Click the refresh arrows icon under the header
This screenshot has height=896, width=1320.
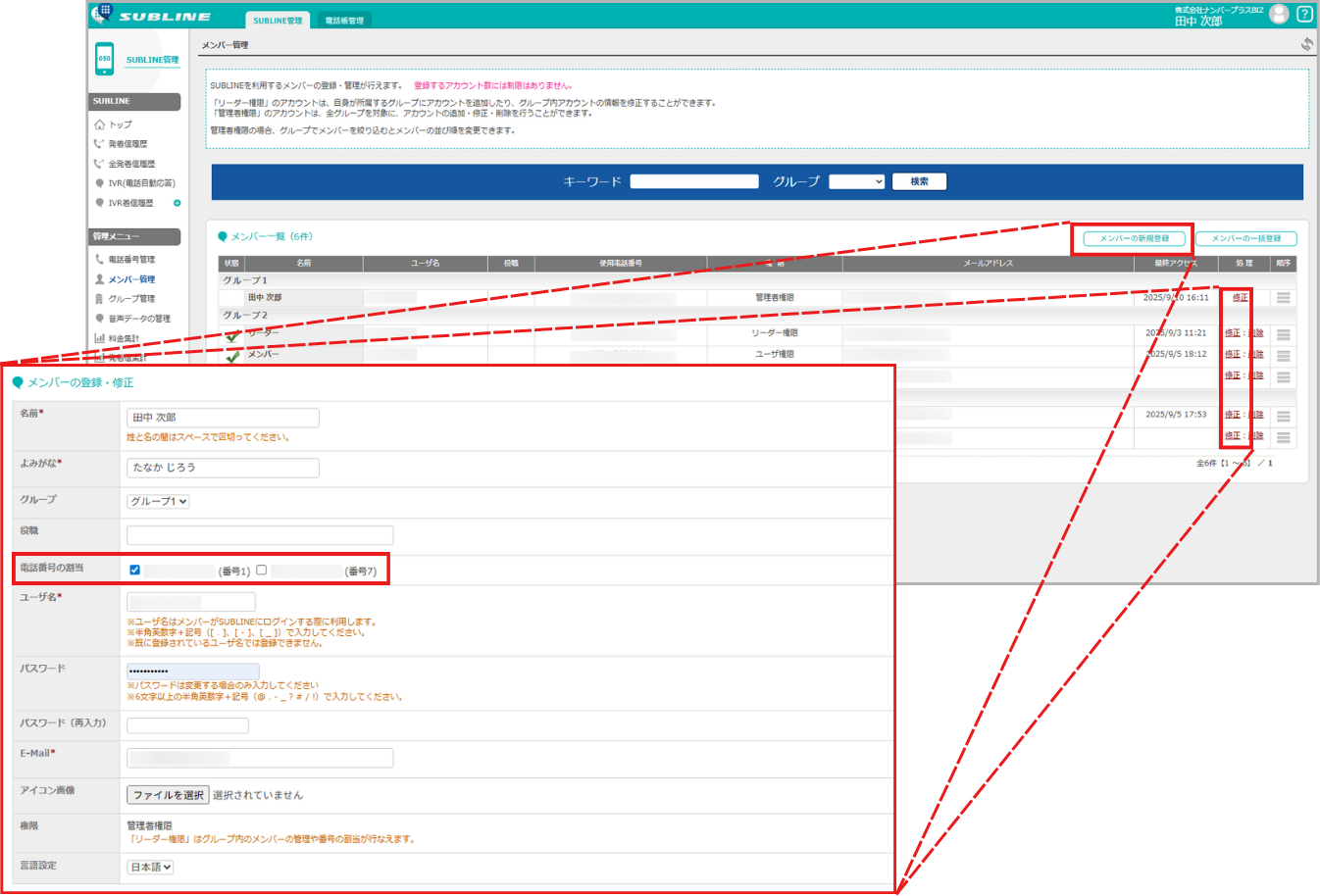(1306, 44)
